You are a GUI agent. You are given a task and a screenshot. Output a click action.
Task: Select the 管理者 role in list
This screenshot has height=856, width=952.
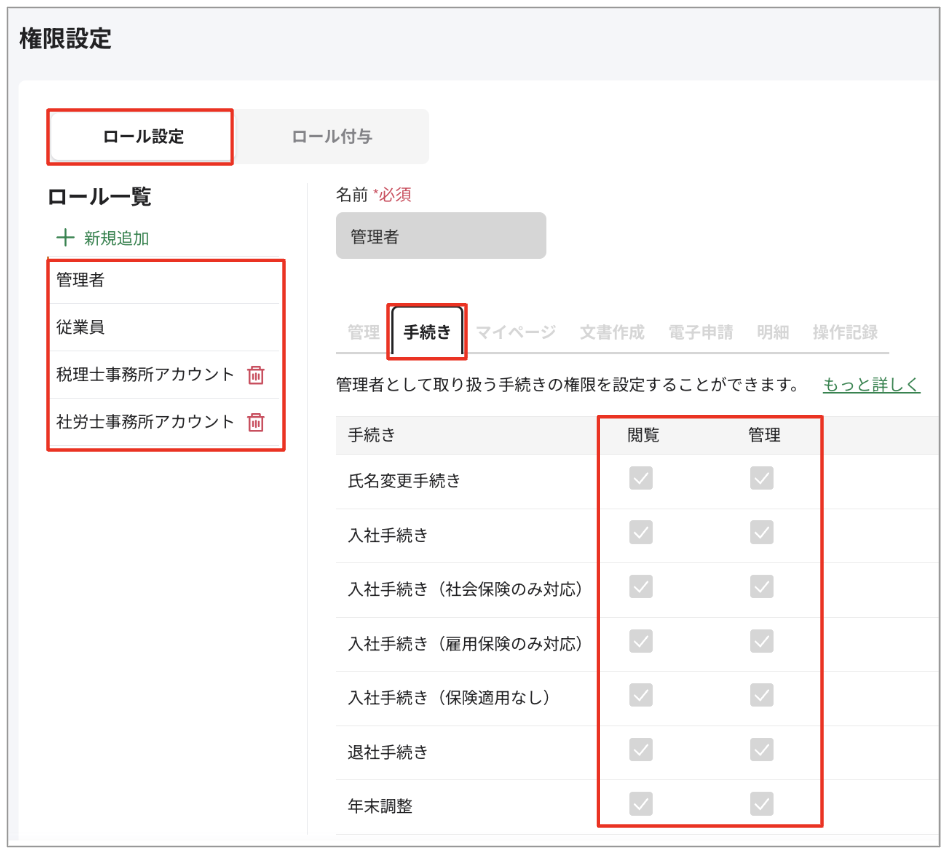coord(165,280)
